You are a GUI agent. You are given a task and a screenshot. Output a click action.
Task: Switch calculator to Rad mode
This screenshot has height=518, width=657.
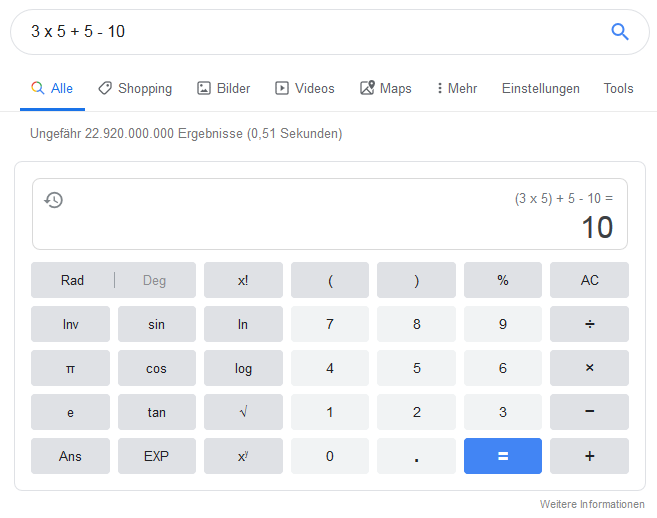coord(72,280)
